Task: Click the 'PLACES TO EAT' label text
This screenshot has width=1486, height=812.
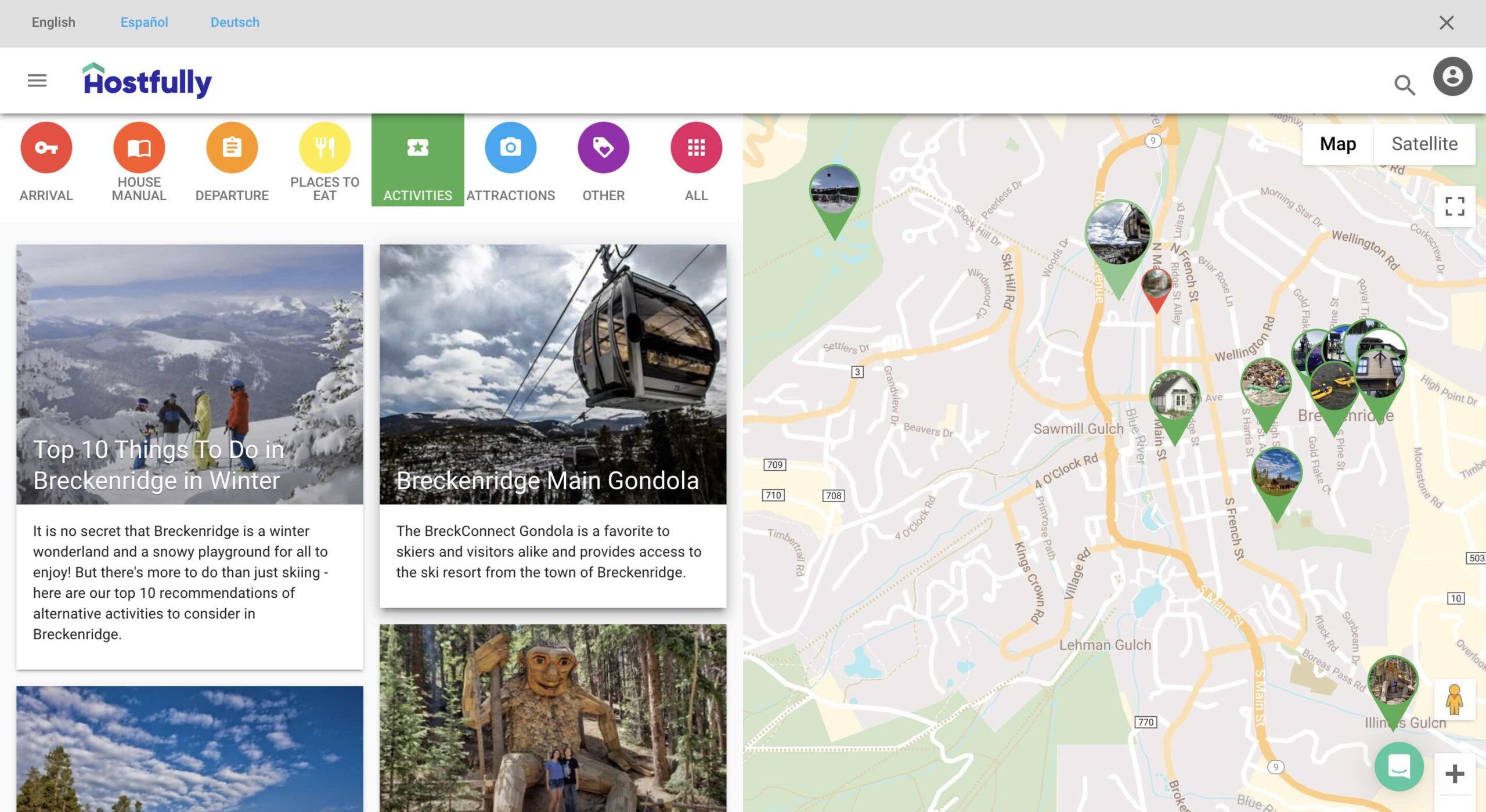Action: (325, 189)
